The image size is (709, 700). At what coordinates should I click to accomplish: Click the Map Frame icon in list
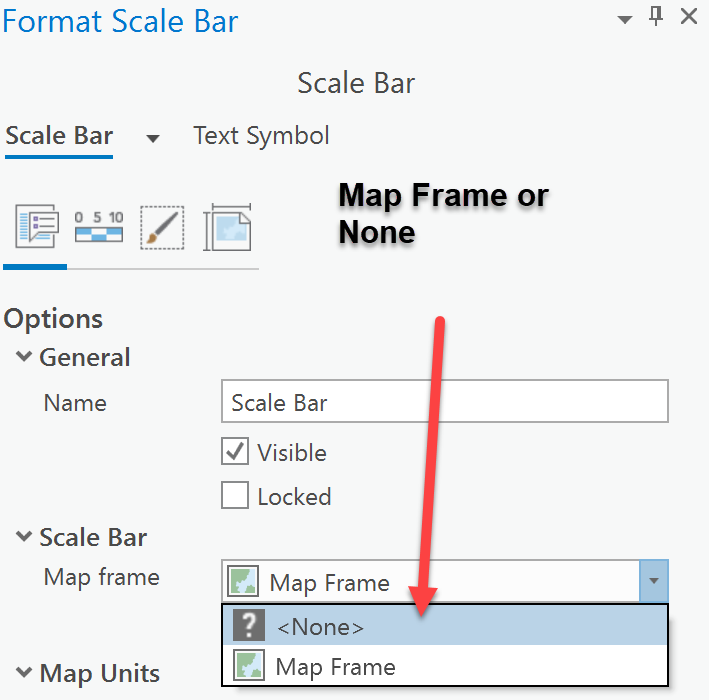click(248, 667)
